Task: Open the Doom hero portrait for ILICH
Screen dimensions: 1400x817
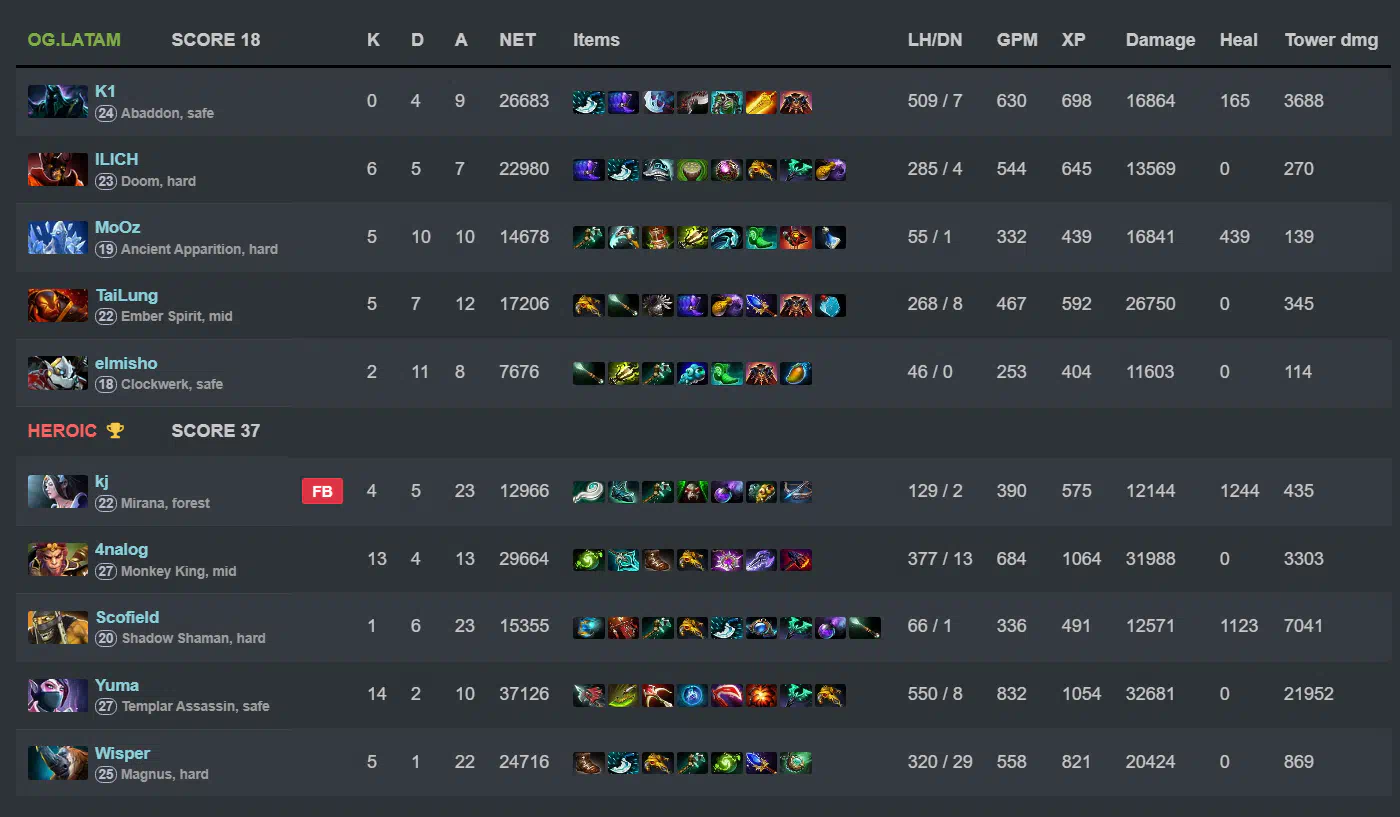Action: coord(58,170)
